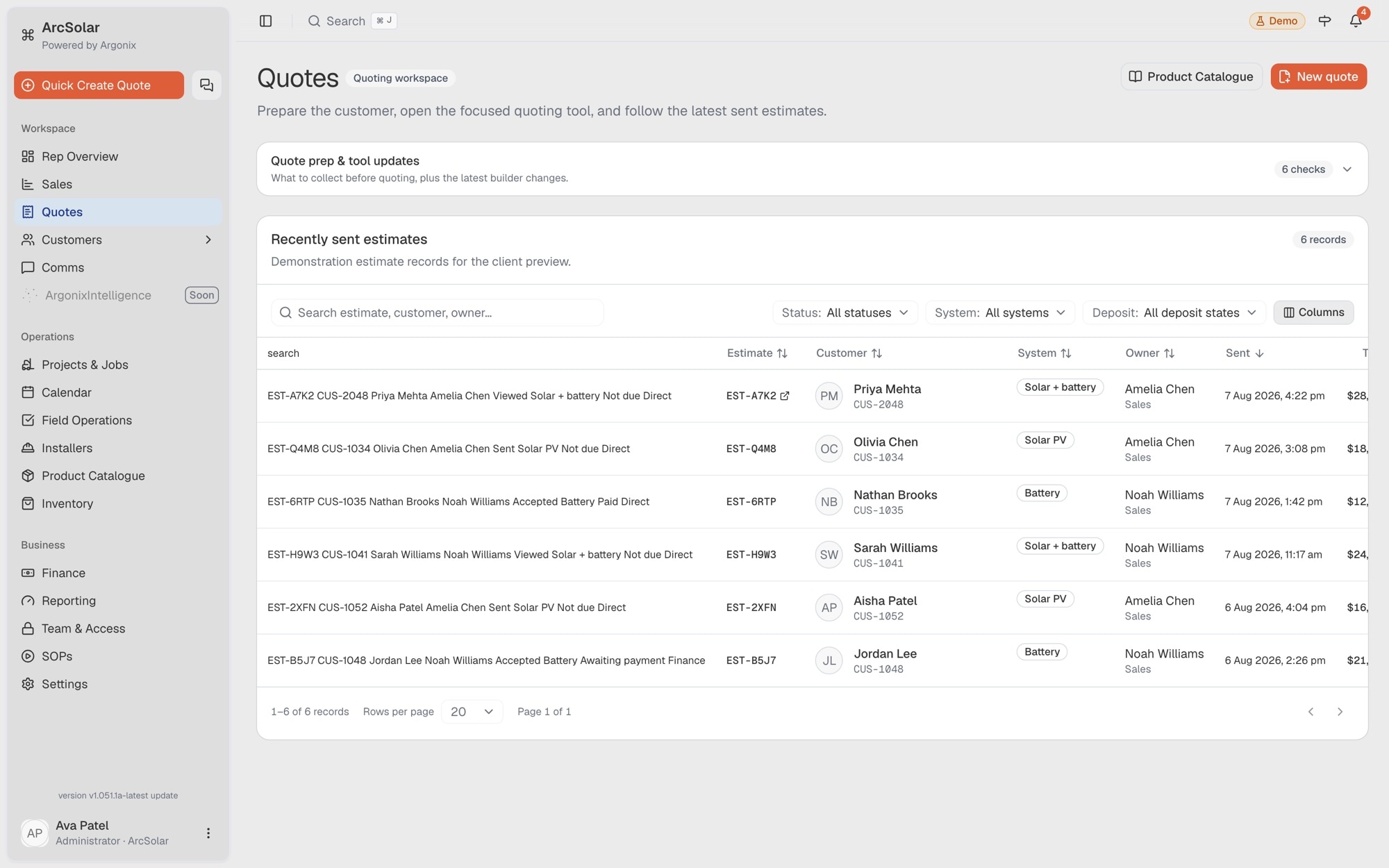Open Reporting in the sidebar
Screen dimensions: 1389x868
69,601
